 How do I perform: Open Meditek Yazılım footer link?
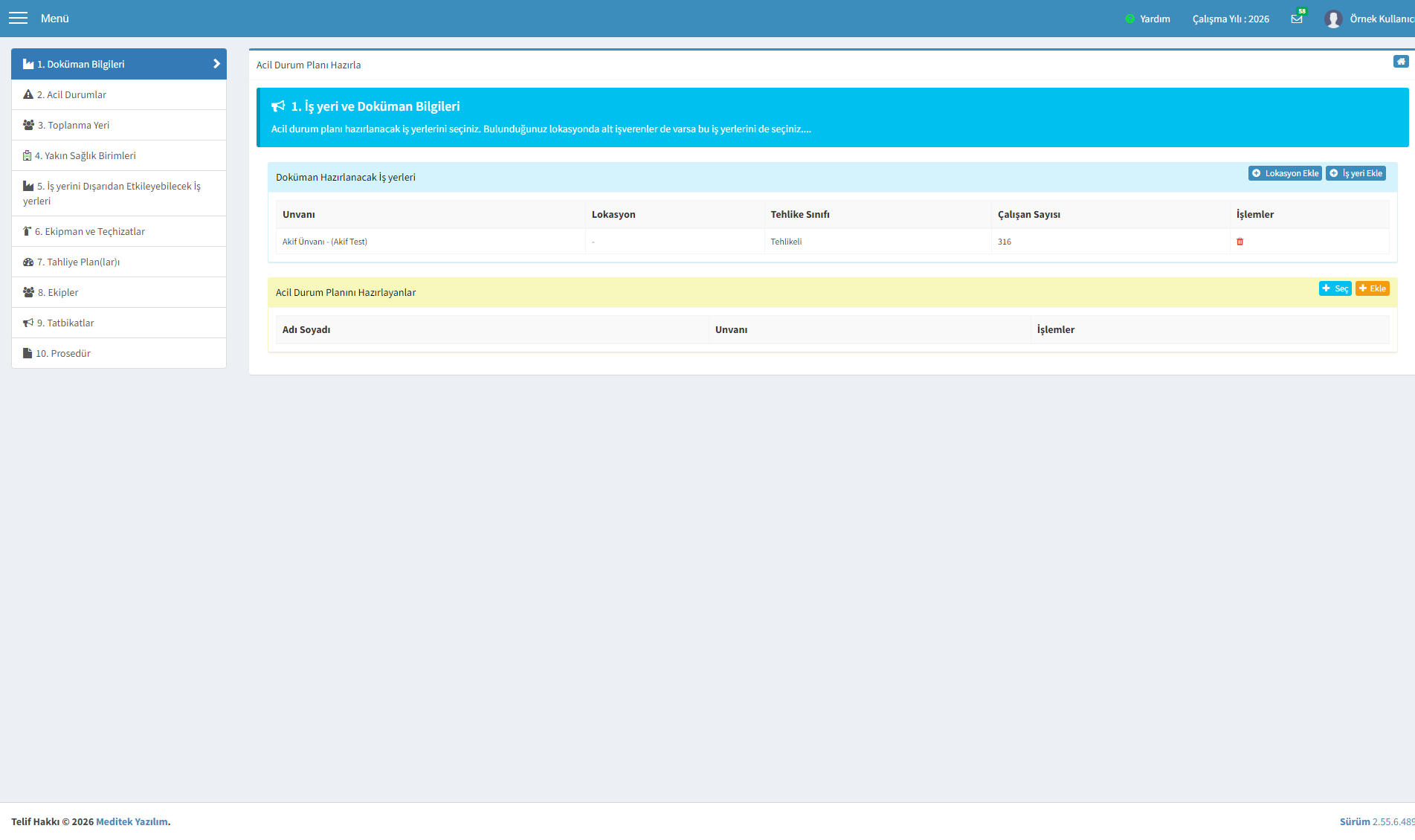coord(132,821)
